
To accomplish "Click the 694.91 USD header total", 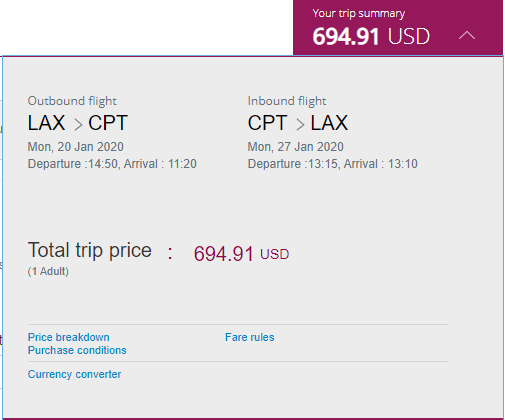I will (x=371, y=36).
